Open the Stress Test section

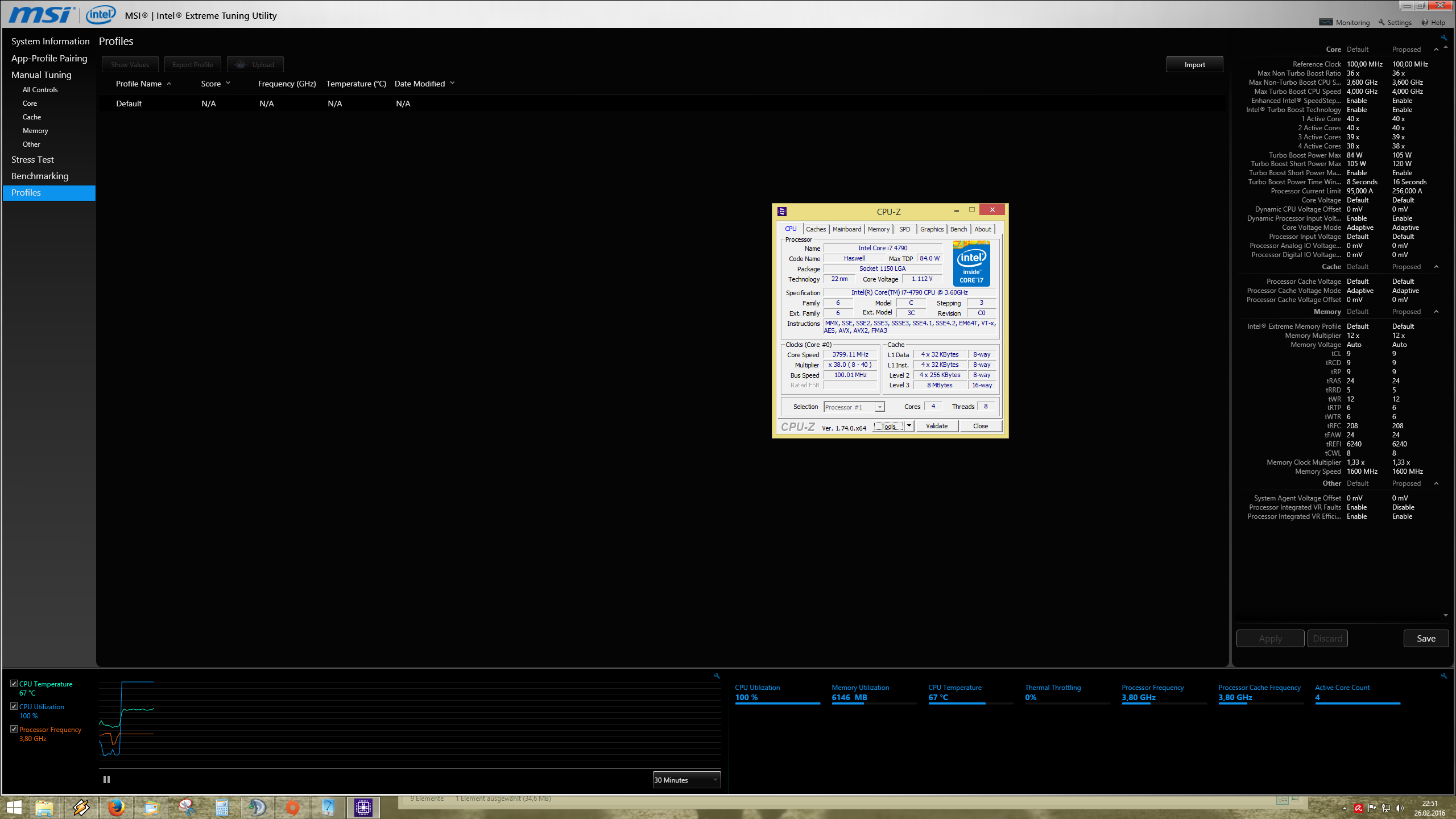coord(32,160)
